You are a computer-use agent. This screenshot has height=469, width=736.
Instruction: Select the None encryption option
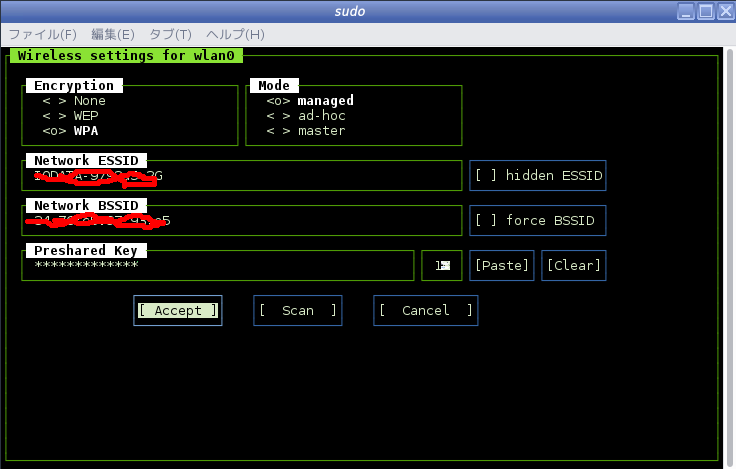click(74, 101)
